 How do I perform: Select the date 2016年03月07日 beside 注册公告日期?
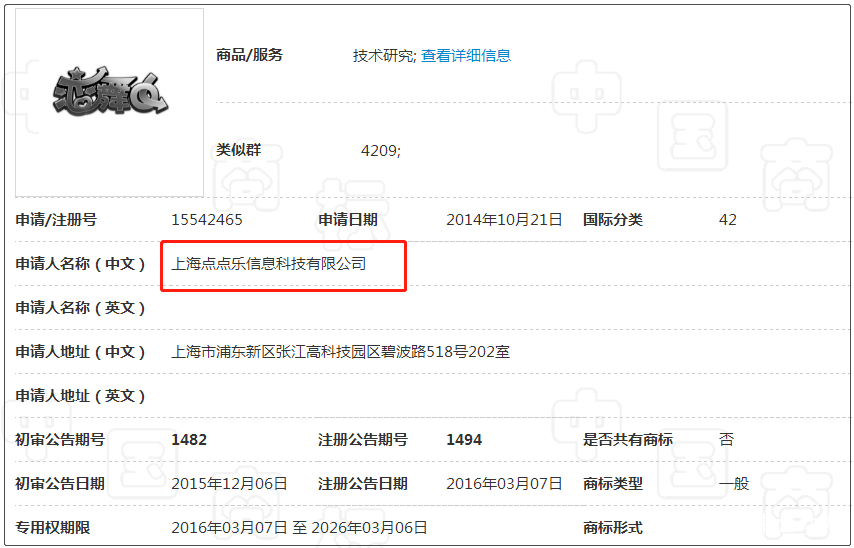pos(504,484)
